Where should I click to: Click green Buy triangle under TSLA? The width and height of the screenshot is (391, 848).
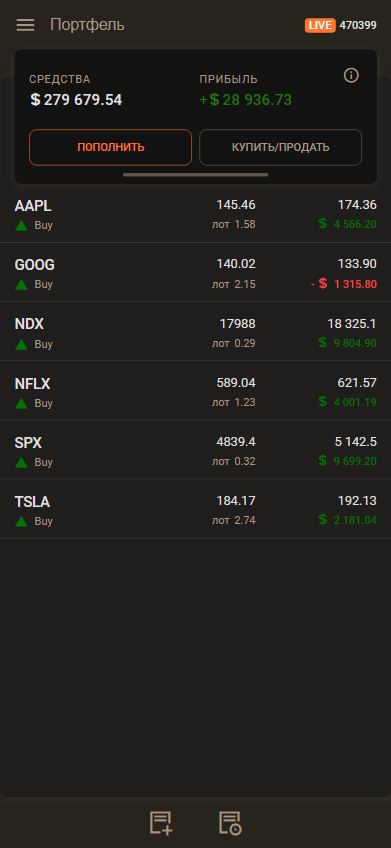tap(21, 521)
